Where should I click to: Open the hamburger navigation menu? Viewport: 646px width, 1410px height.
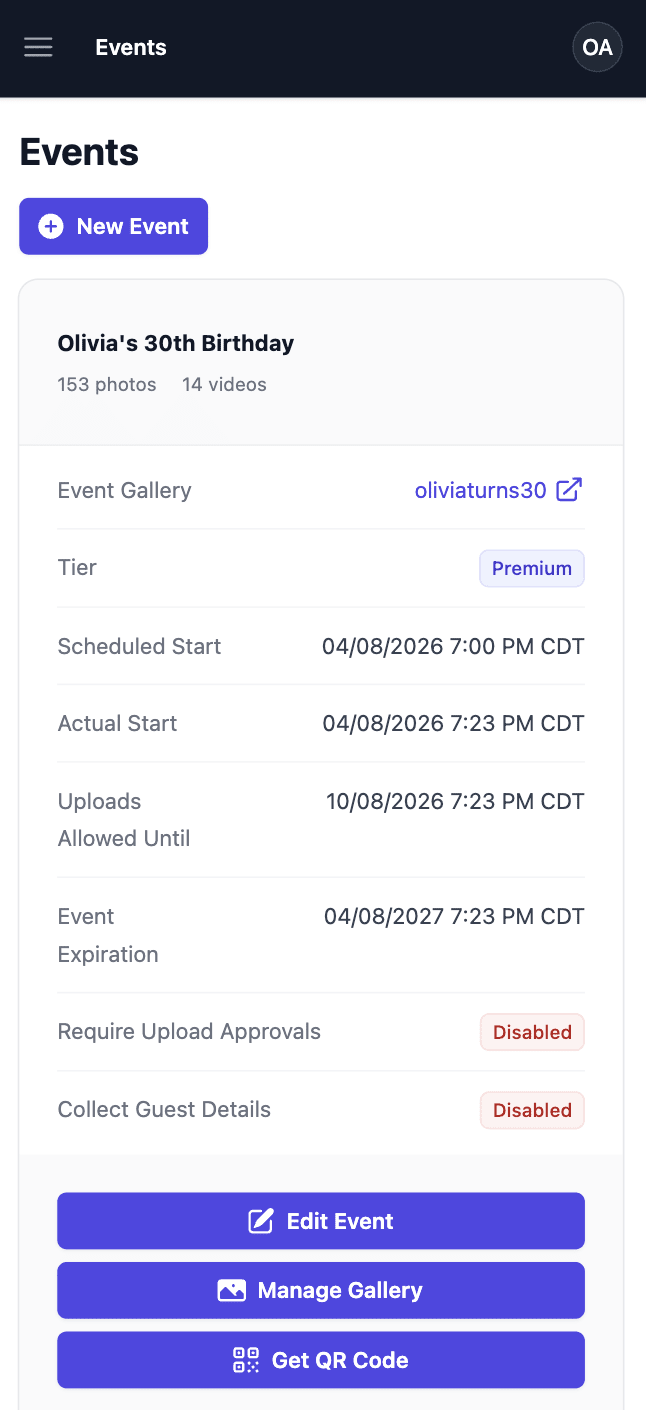[38, 47]
